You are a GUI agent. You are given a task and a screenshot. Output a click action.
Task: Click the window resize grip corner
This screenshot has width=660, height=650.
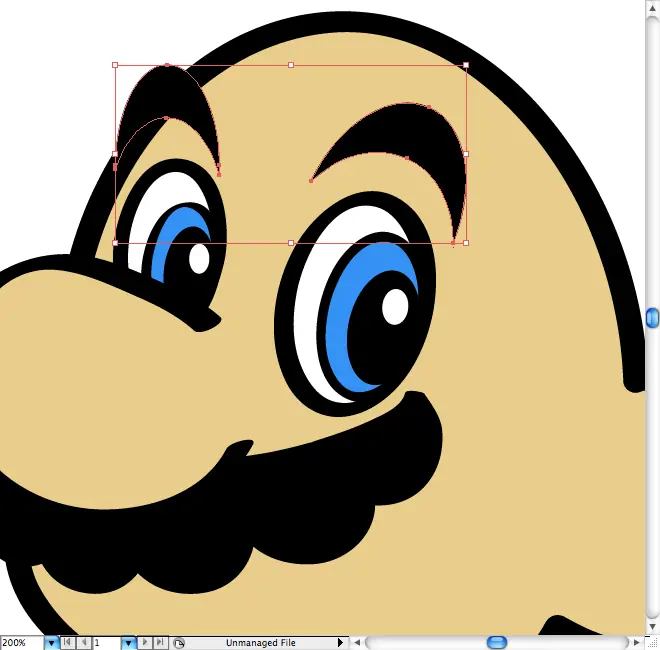[x=652, y=642]
